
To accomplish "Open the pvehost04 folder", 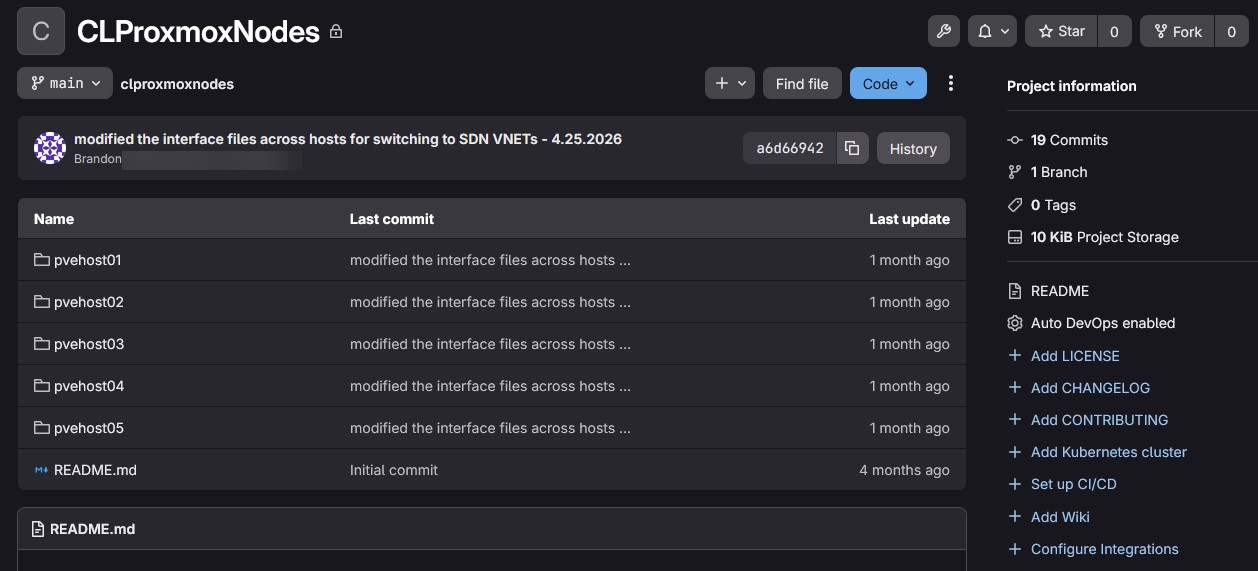I will click(x=88, y=386).
